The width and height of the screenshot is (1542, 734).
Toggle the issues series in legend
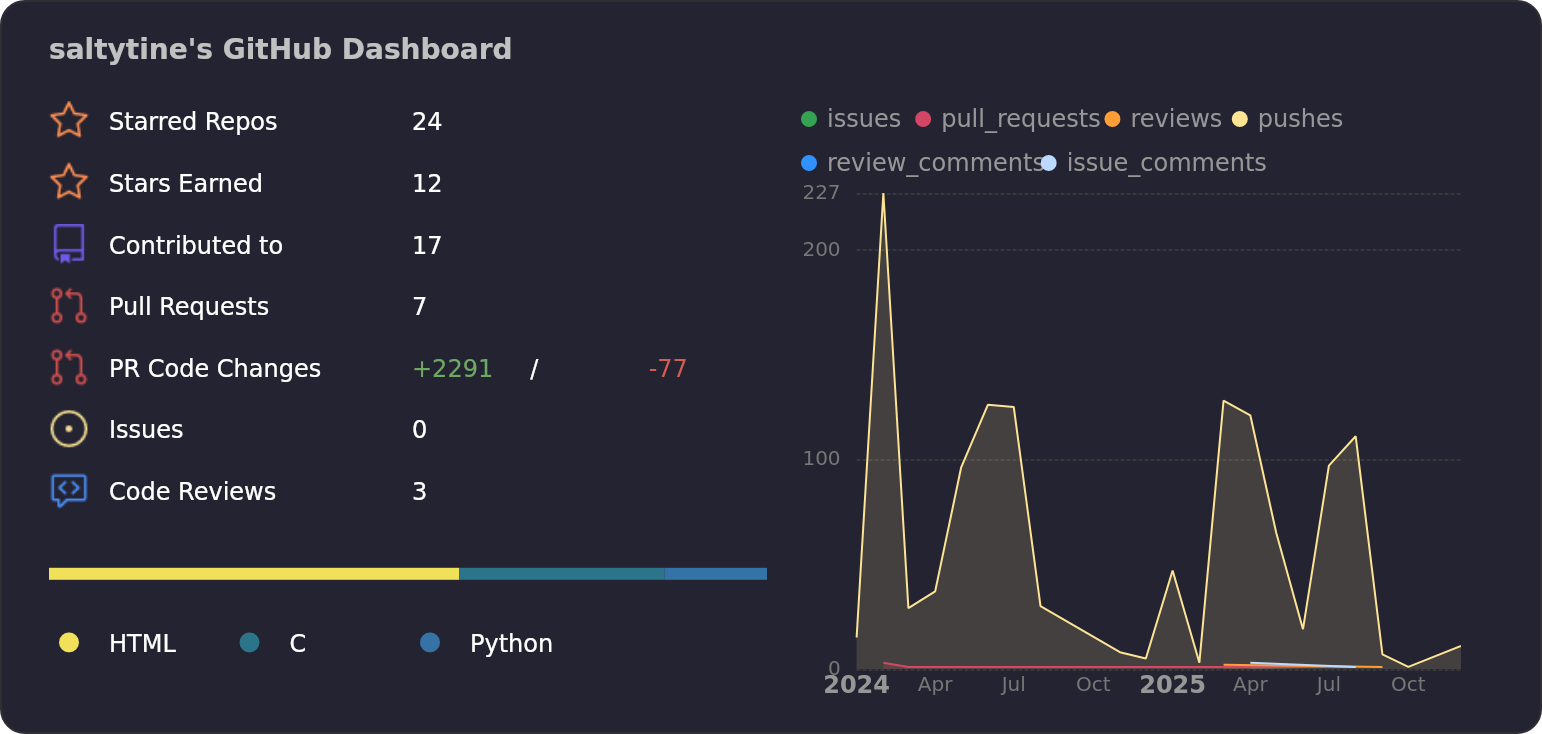tap(851, 119)
